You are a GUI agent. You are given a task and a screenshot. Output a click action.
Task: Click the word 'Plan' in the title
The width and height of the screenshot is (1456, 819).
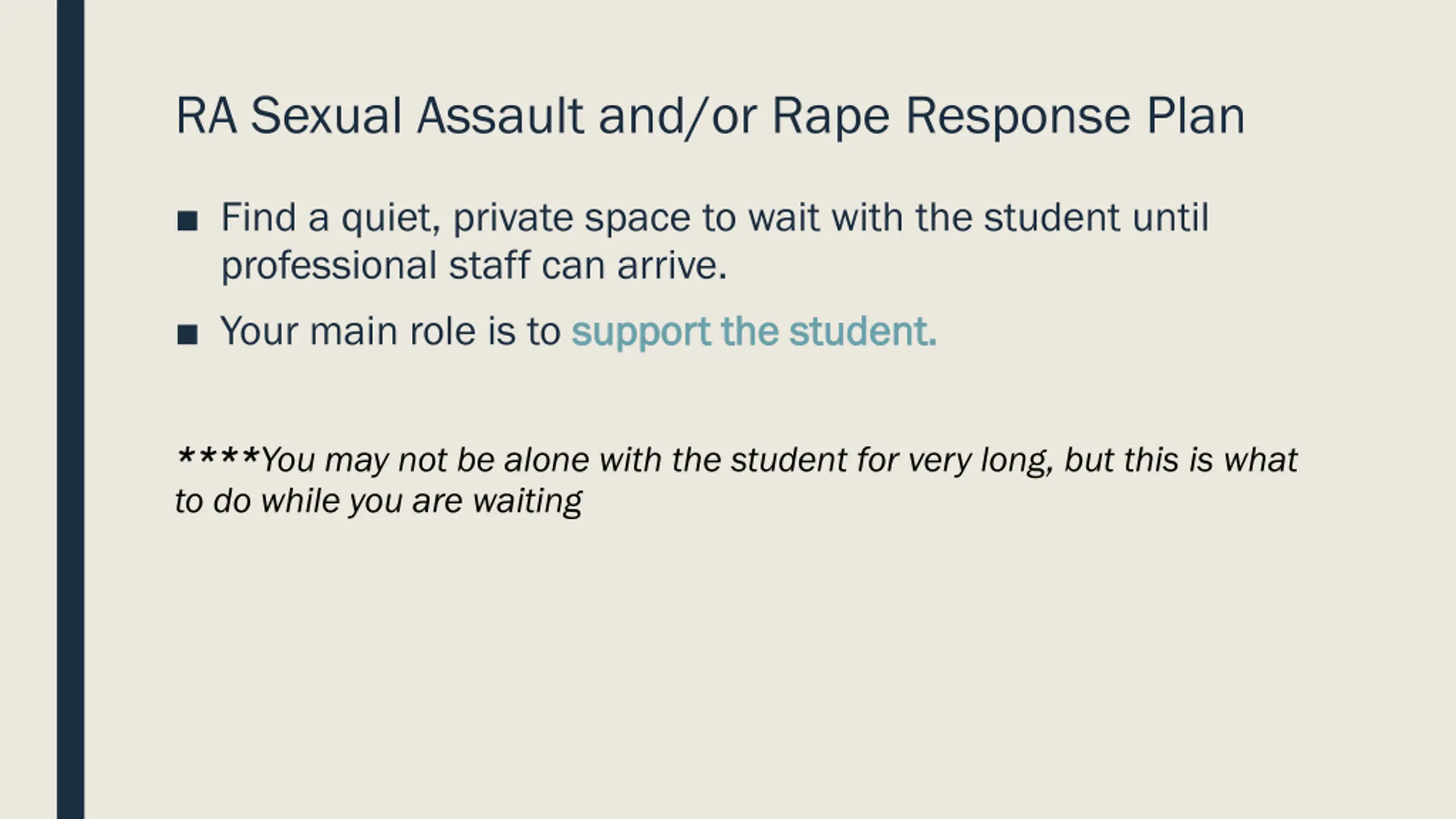click(x=1195, y=116)
